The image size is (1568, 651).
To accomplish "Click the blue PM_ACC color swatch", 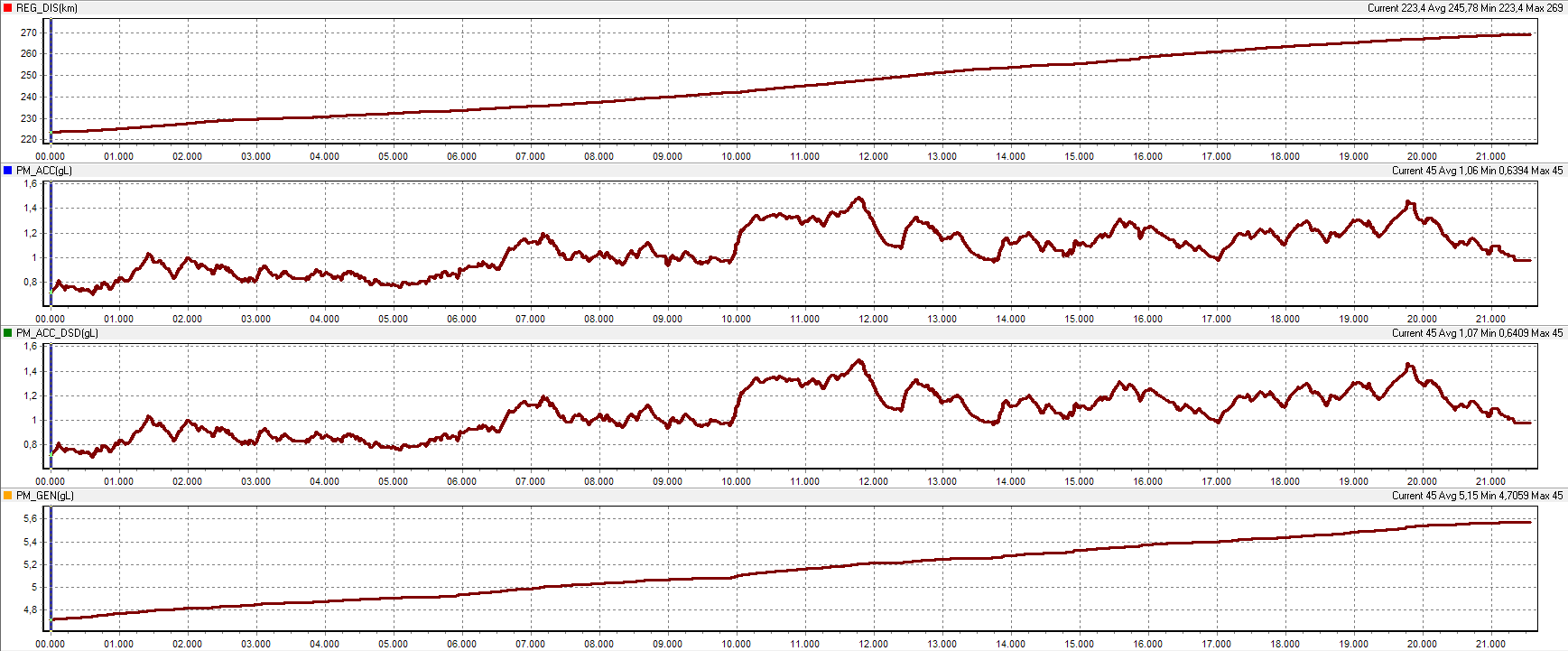I will click(8, 171).
